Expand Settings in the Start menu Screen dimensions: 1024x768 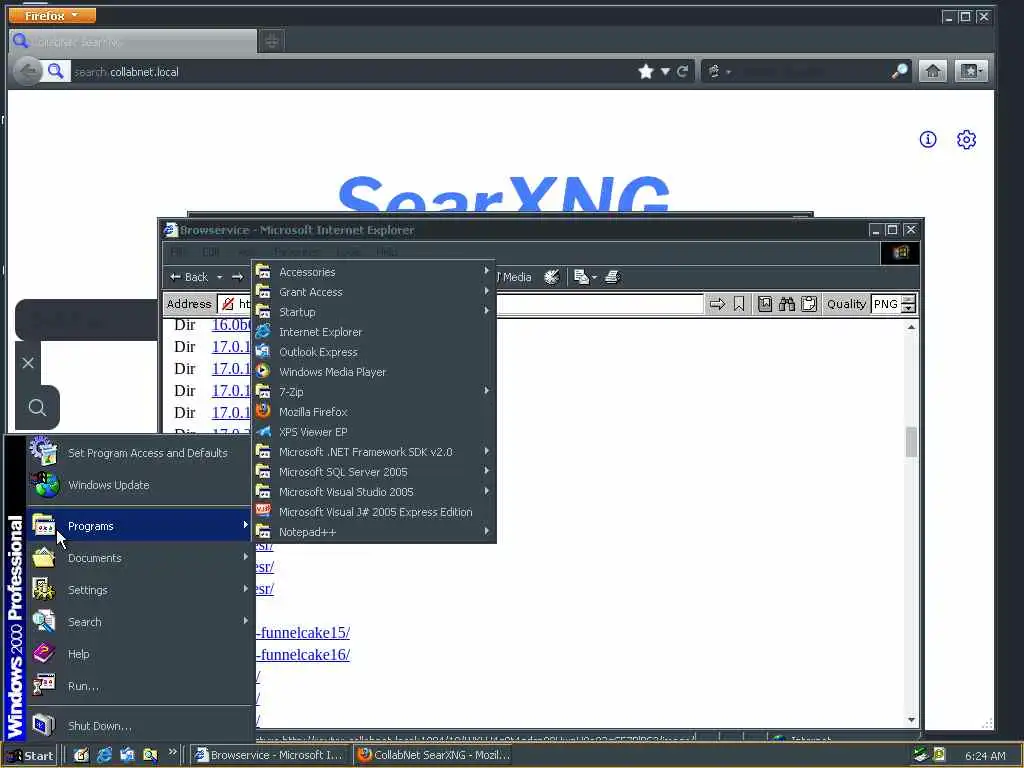coord(140,590)
